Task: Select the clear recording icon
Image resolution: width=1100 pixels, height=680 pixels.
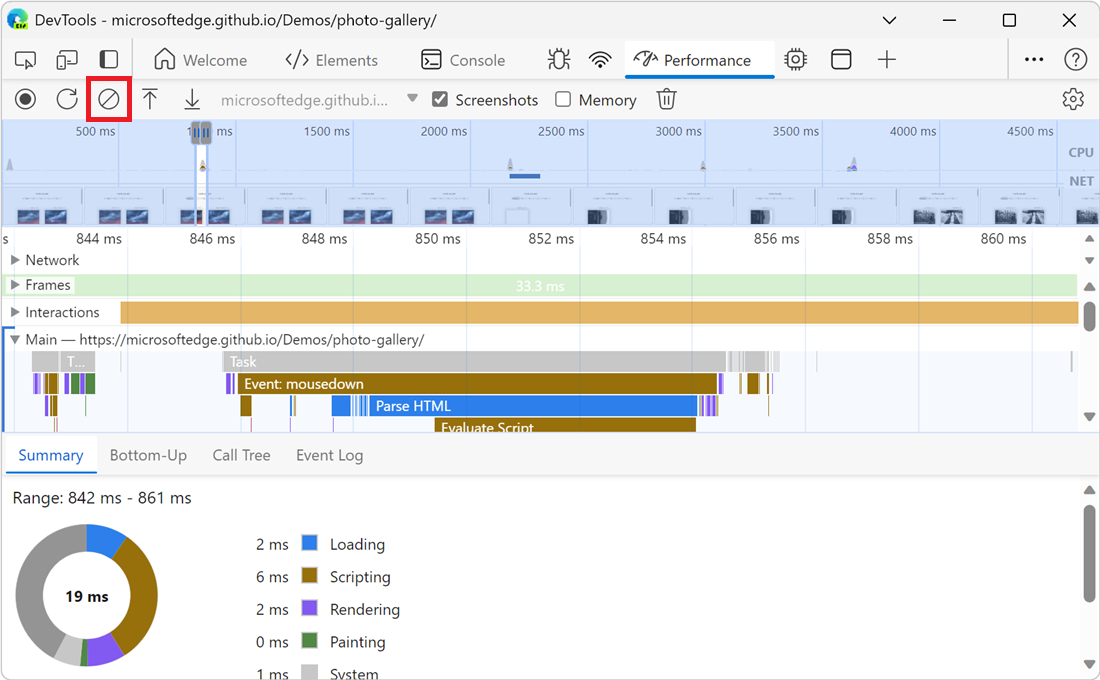Action: [x=108, y=99]
